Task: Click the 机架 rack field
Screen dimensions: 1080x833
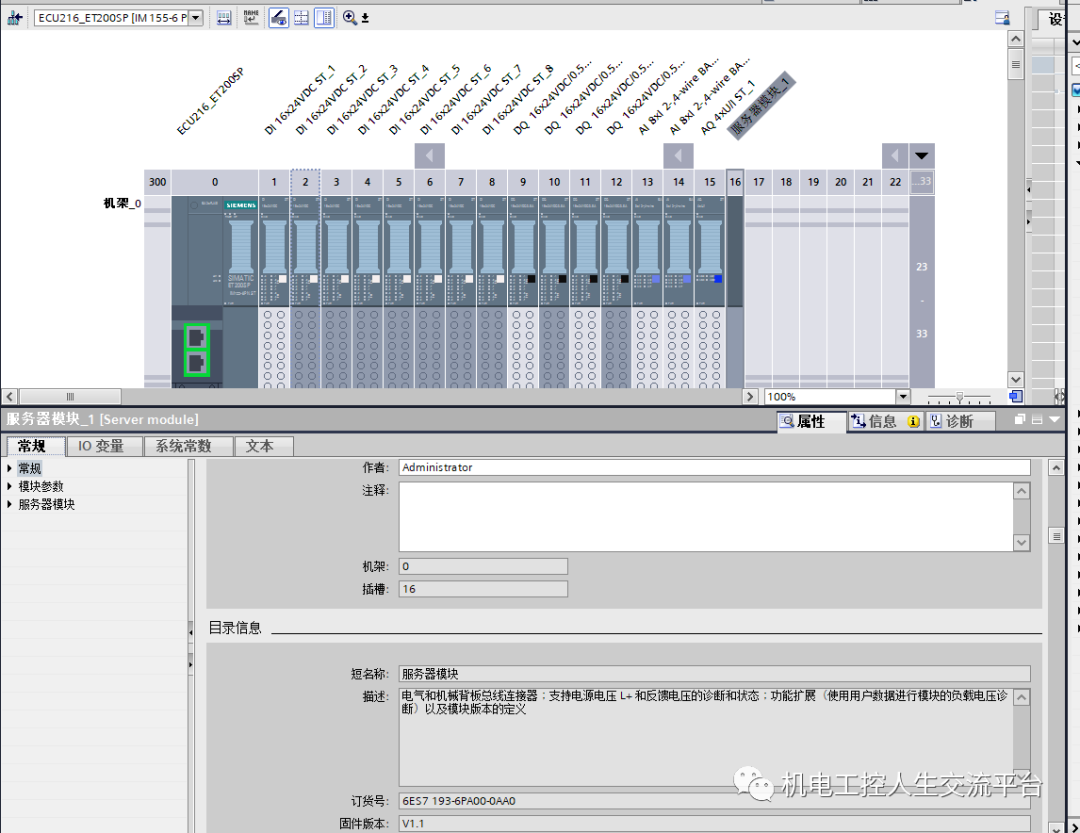Action: point(483,566)
